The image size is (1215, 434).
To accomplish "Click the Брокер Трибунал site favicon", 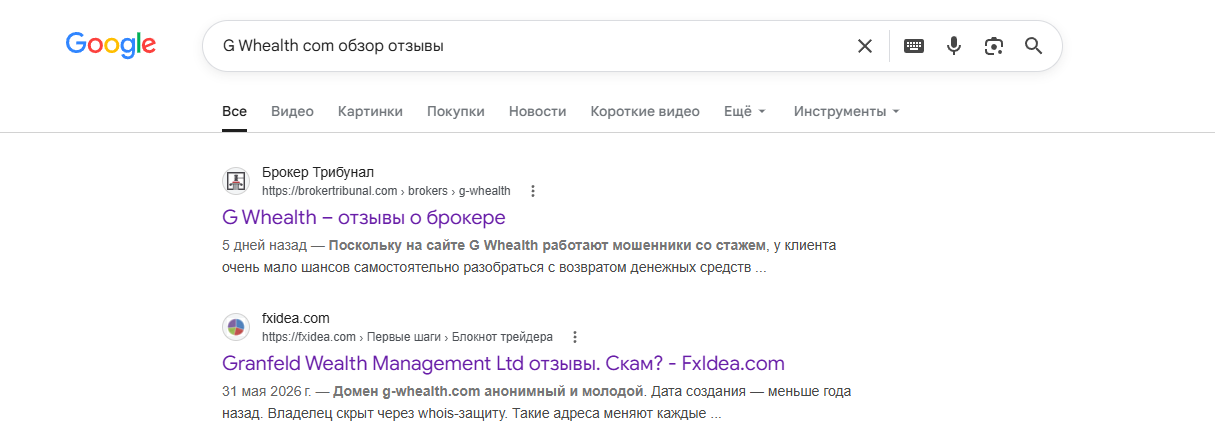I will pos(235,181).
